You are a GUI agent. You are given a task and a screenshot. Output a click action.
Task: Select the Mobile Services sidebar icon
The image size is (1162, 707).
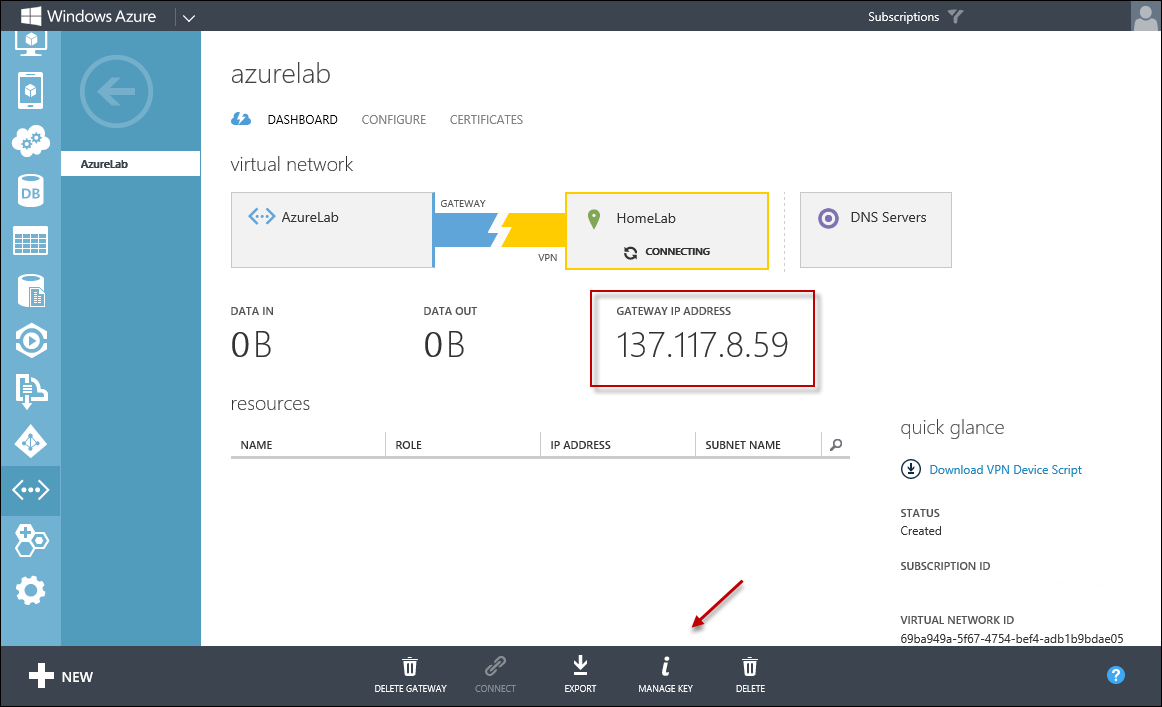(x=30, y=91)
